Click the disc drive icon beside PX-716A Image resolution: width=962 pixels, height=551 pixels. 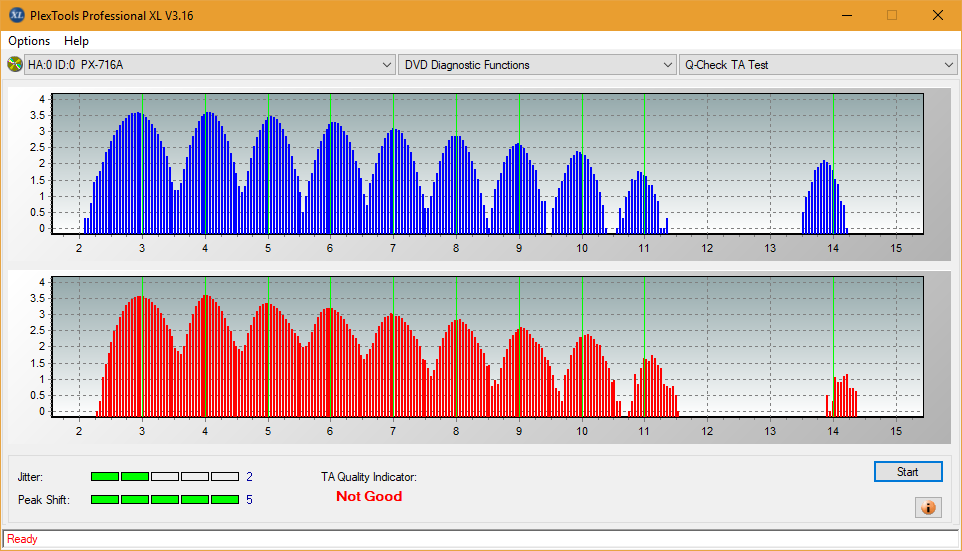pyautogui.click(x=14, y=64)
